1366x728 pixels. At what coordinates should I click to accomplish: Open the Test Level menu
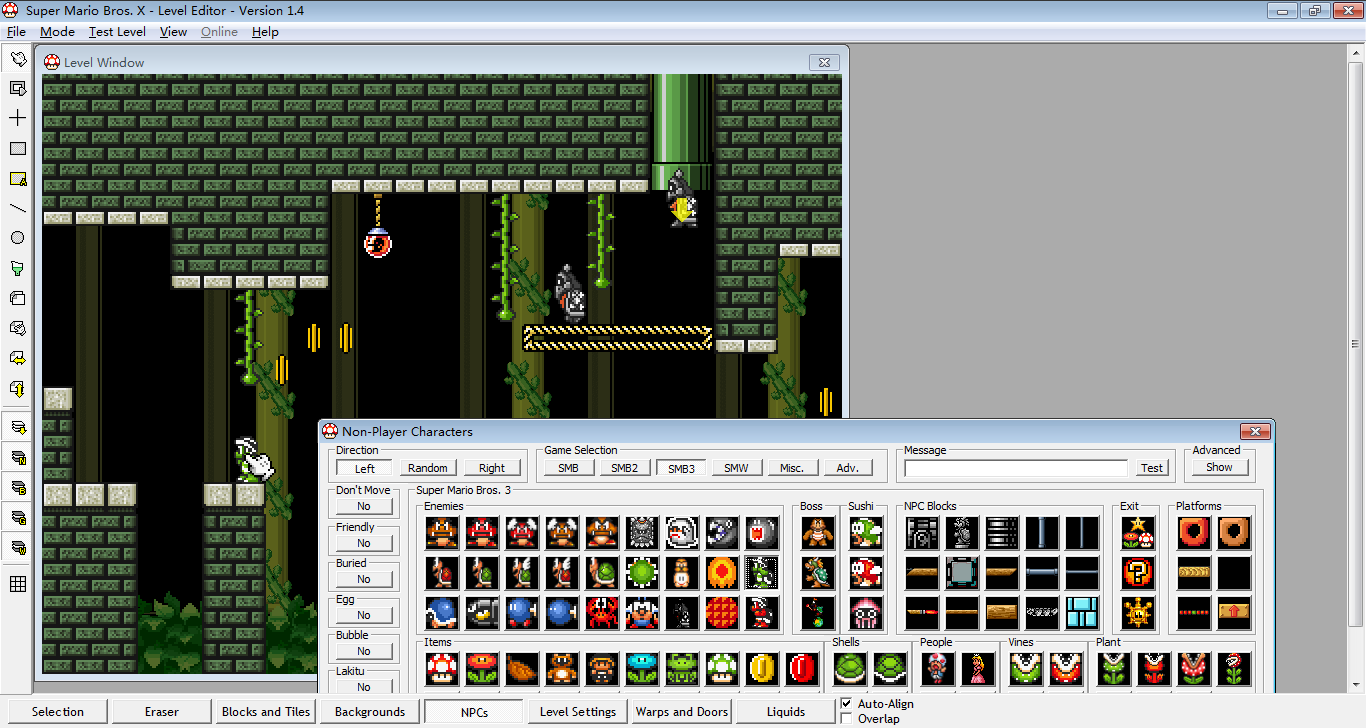117,32
